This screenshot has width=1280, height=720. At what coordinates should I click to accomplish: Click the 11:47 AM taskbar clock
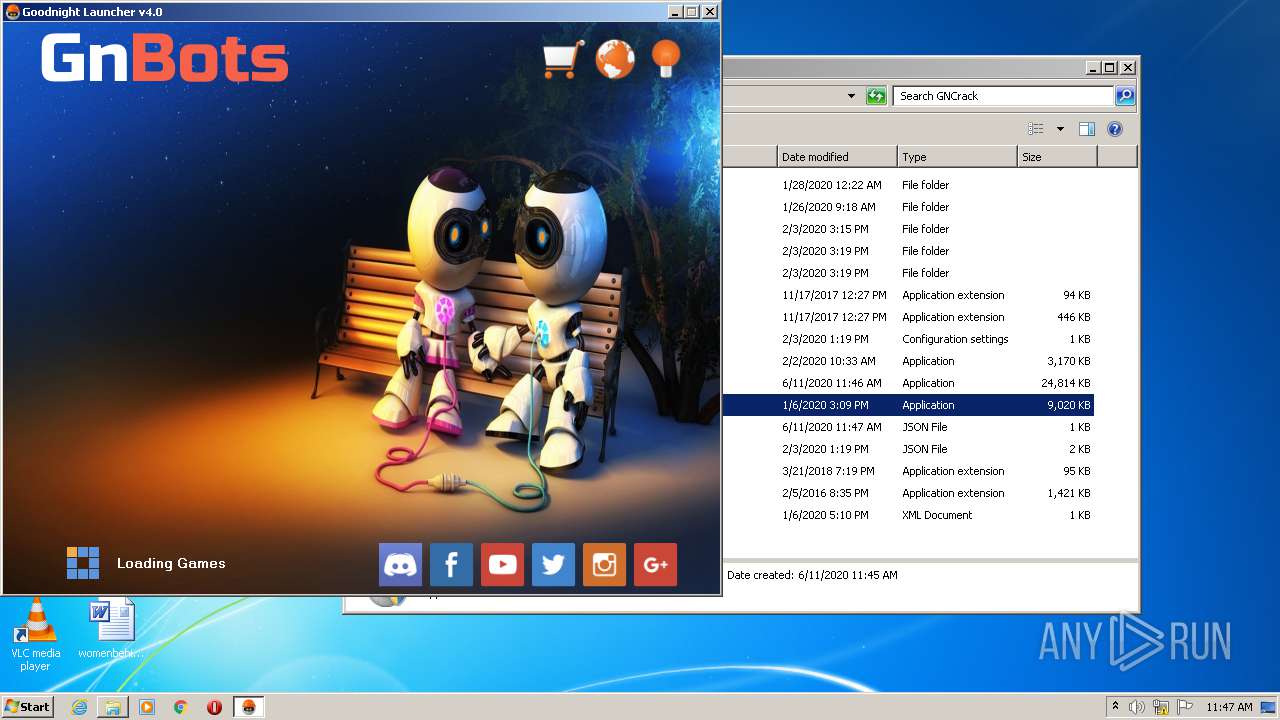click(x=1229, y=707)
